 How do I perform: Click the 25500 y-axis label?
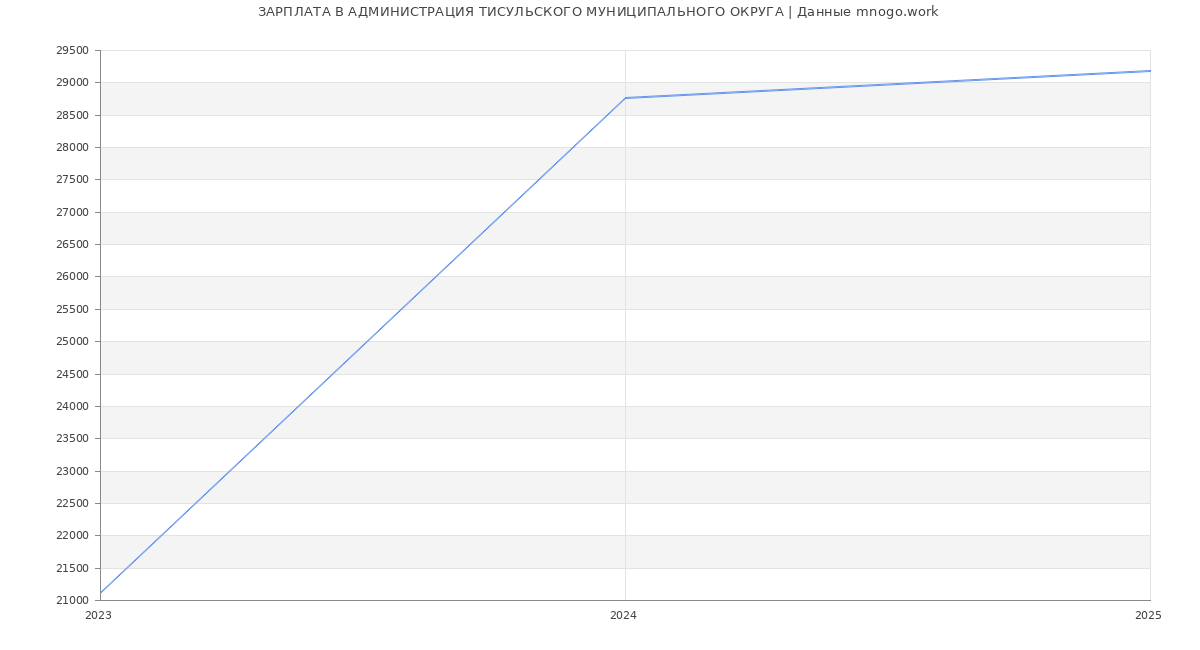(72, 310)
